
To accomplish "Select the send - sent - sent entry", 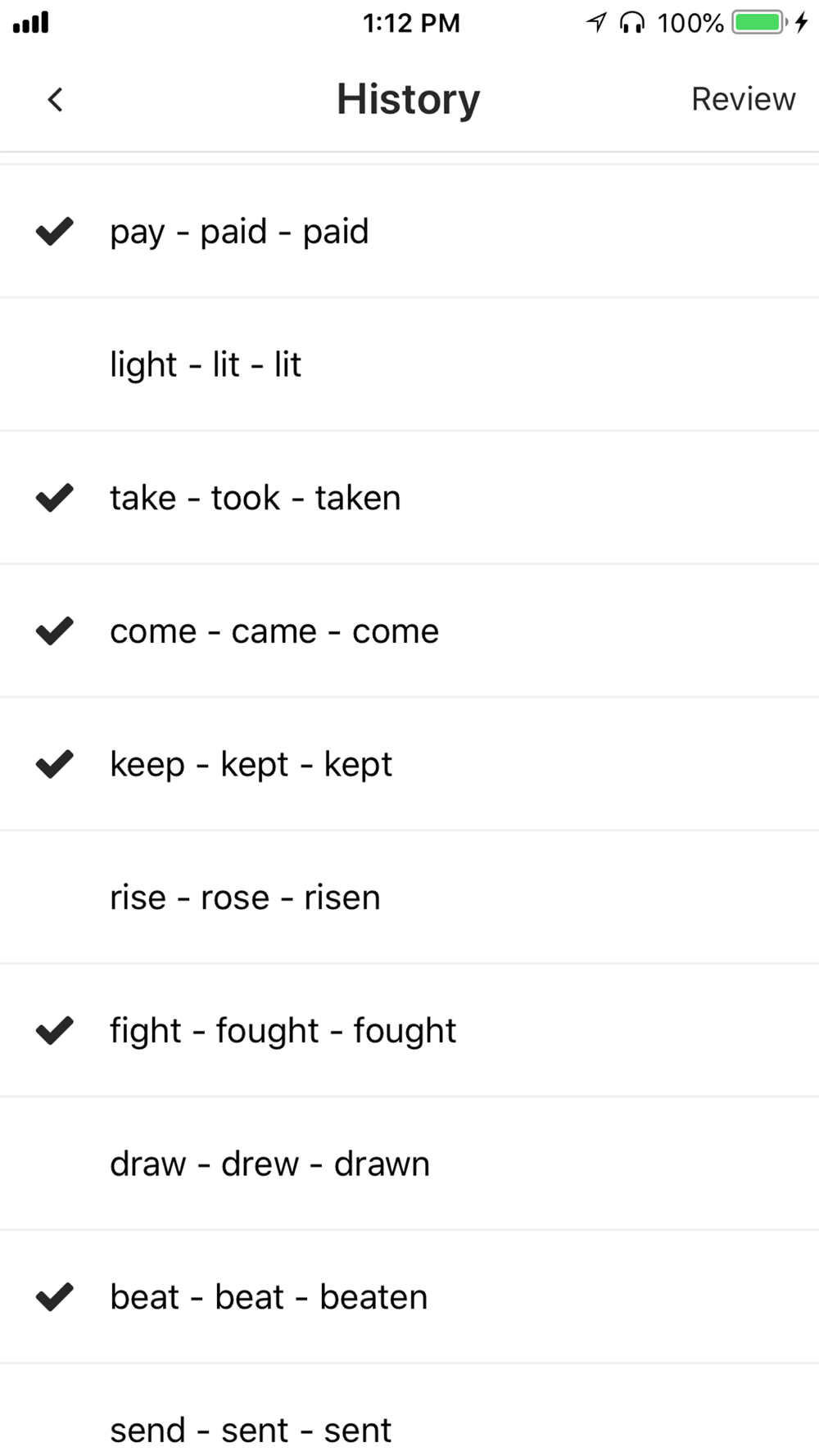I will point(409,1410).
